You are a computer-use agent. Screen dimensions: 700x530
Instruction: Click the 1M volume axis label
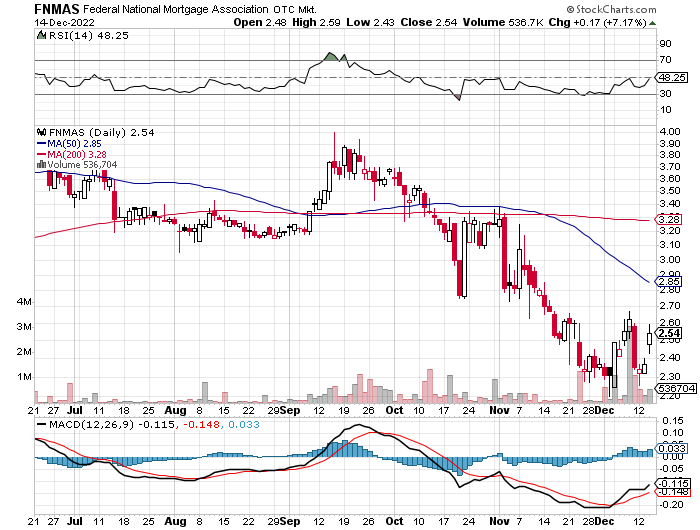click(x=24, y=377)
